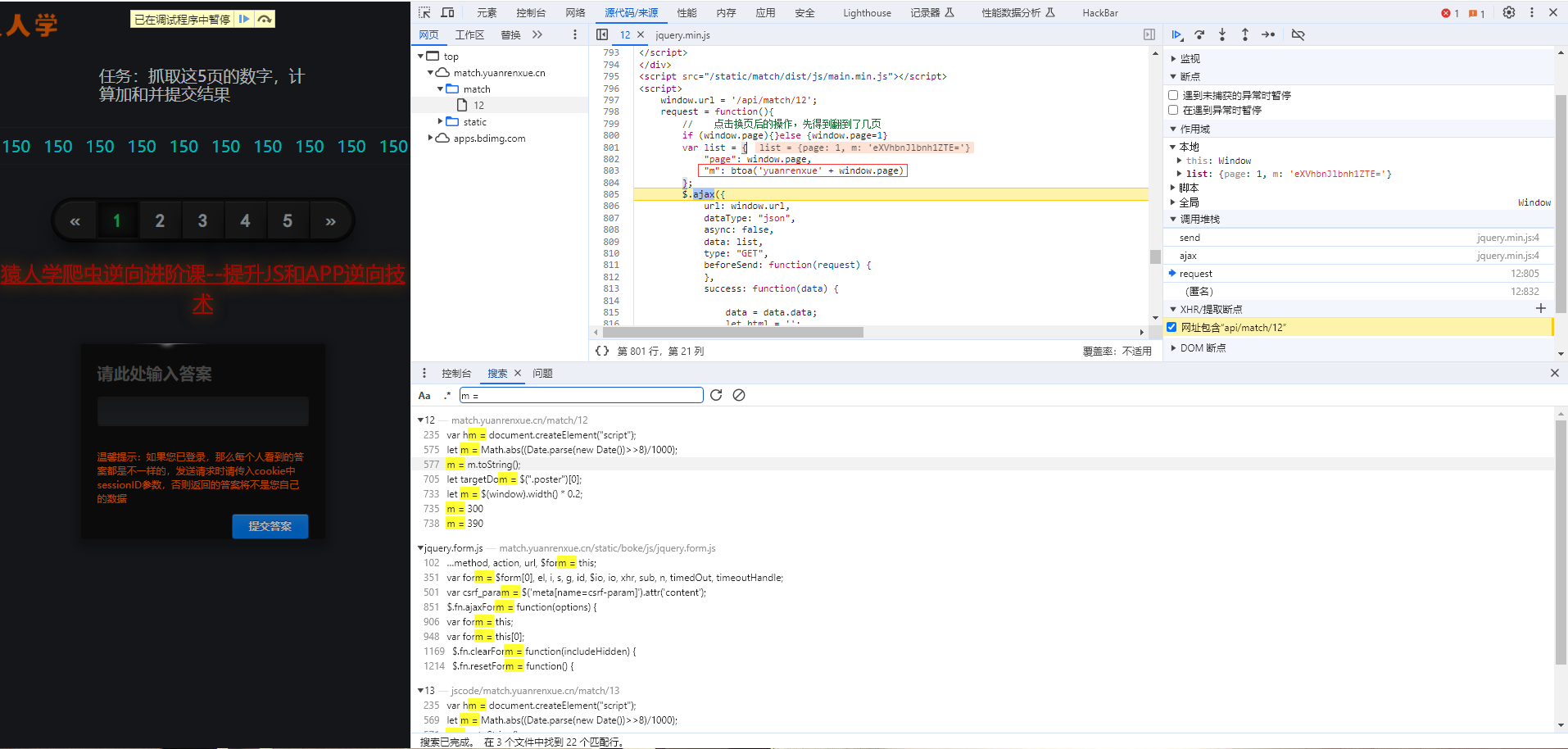Toggle the device toolbar icon
Viewport: 1568px width, 749px height.
coord(447,12)
